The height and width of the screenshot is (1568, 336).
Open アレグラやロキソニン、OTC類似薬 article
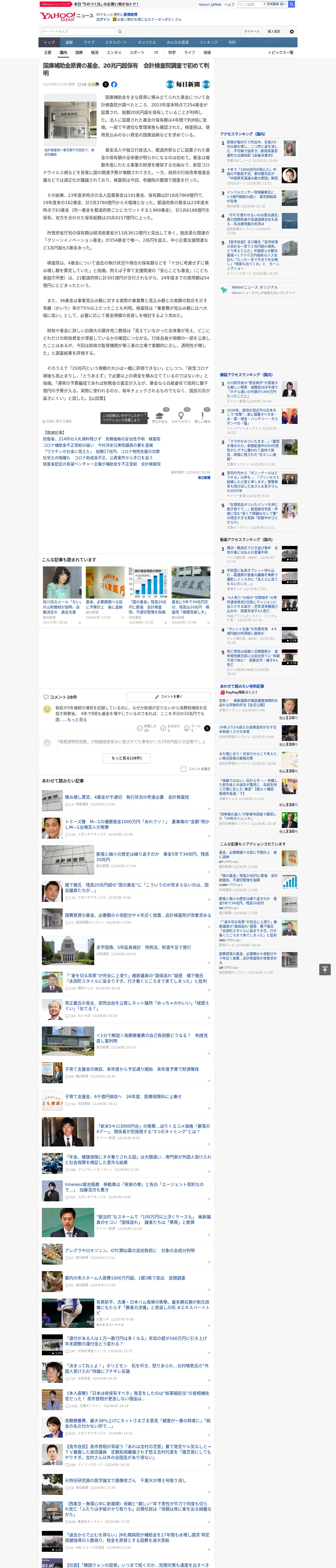click(x=130, y=1250)
